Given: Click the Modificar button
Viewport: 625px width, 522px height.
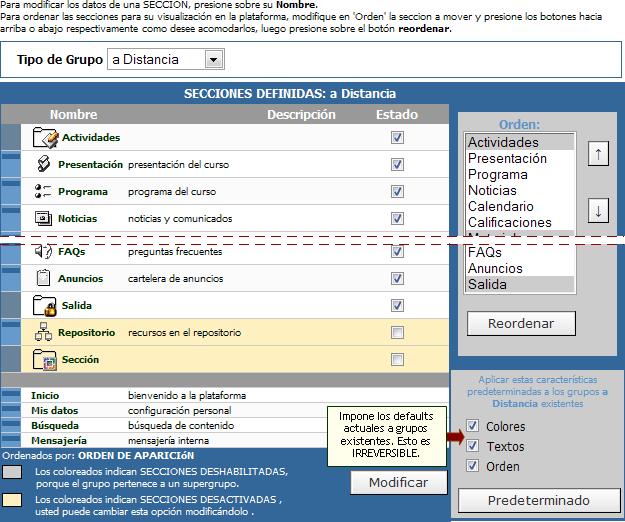Looking at the screenshot, I should (399, 483).
